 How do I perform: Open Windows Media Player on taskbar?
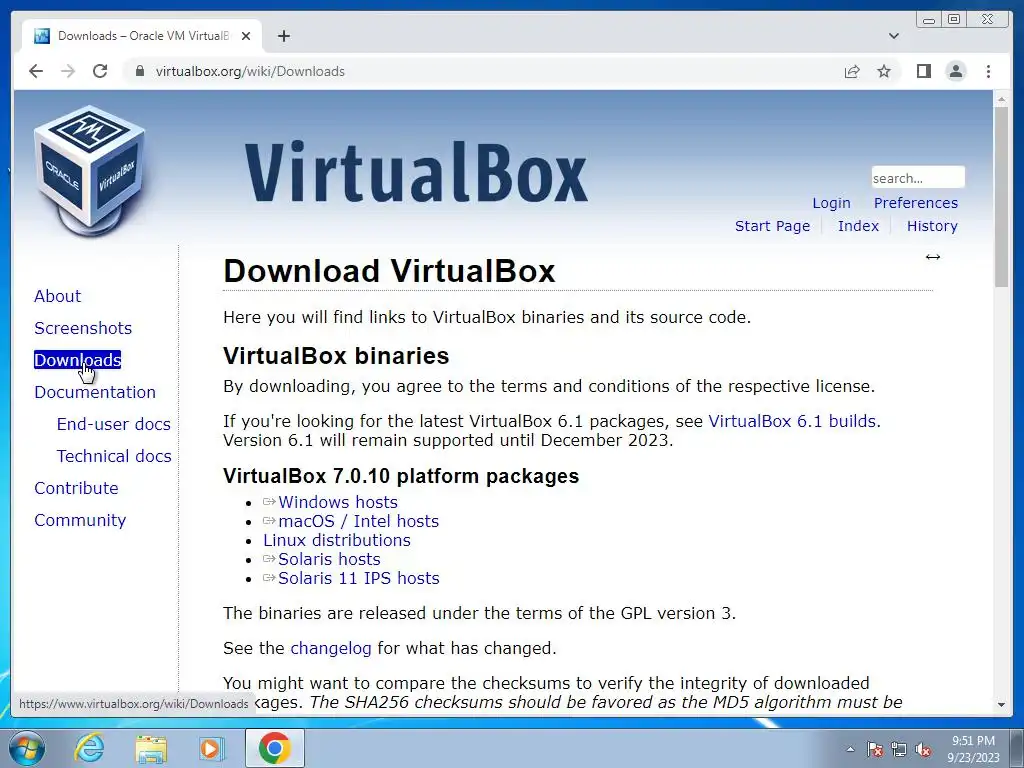(x=212, y=748)
